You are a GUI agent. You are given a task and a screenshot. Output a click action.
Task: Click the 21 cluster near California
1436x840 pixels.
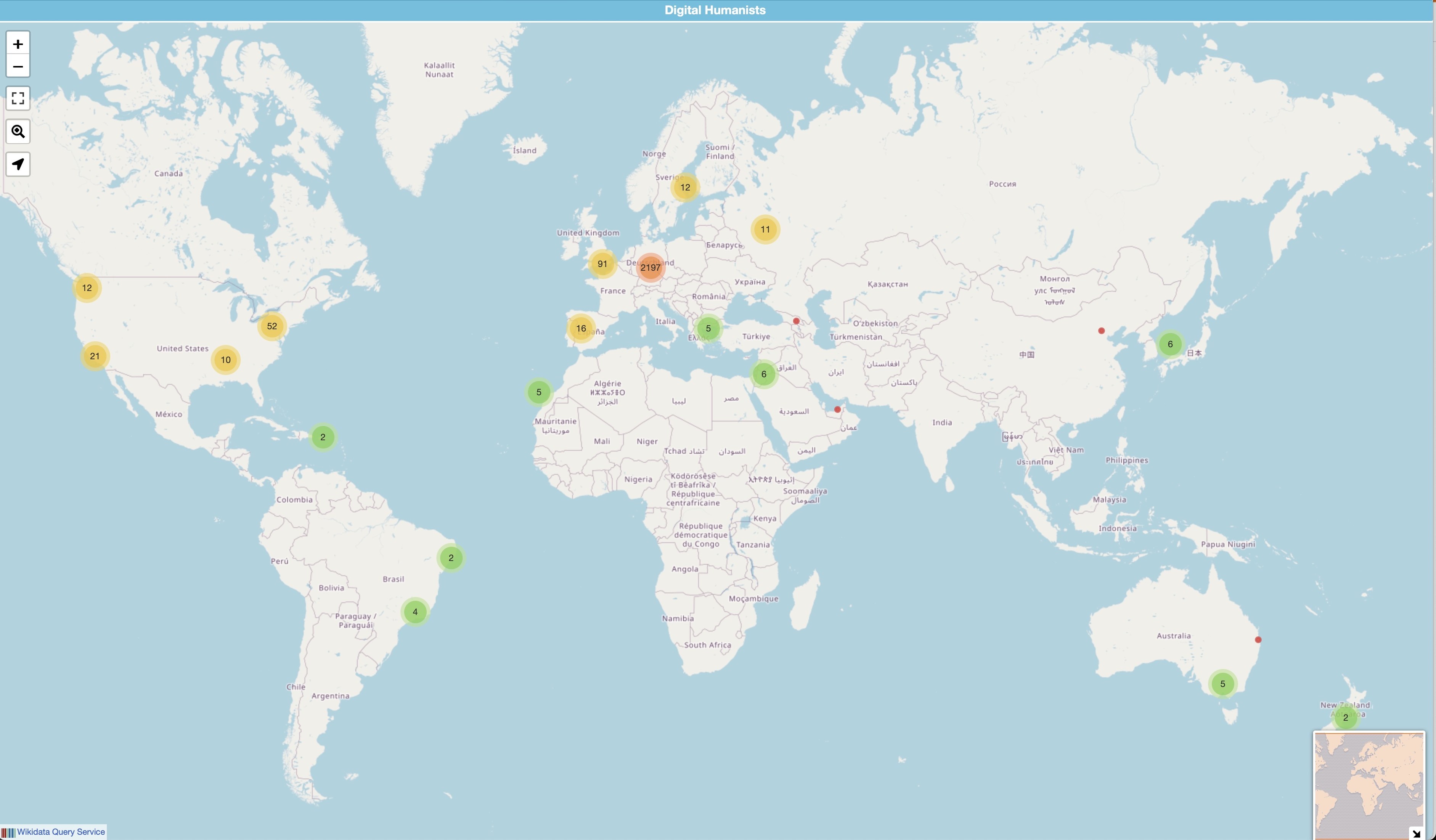point(95,356)
